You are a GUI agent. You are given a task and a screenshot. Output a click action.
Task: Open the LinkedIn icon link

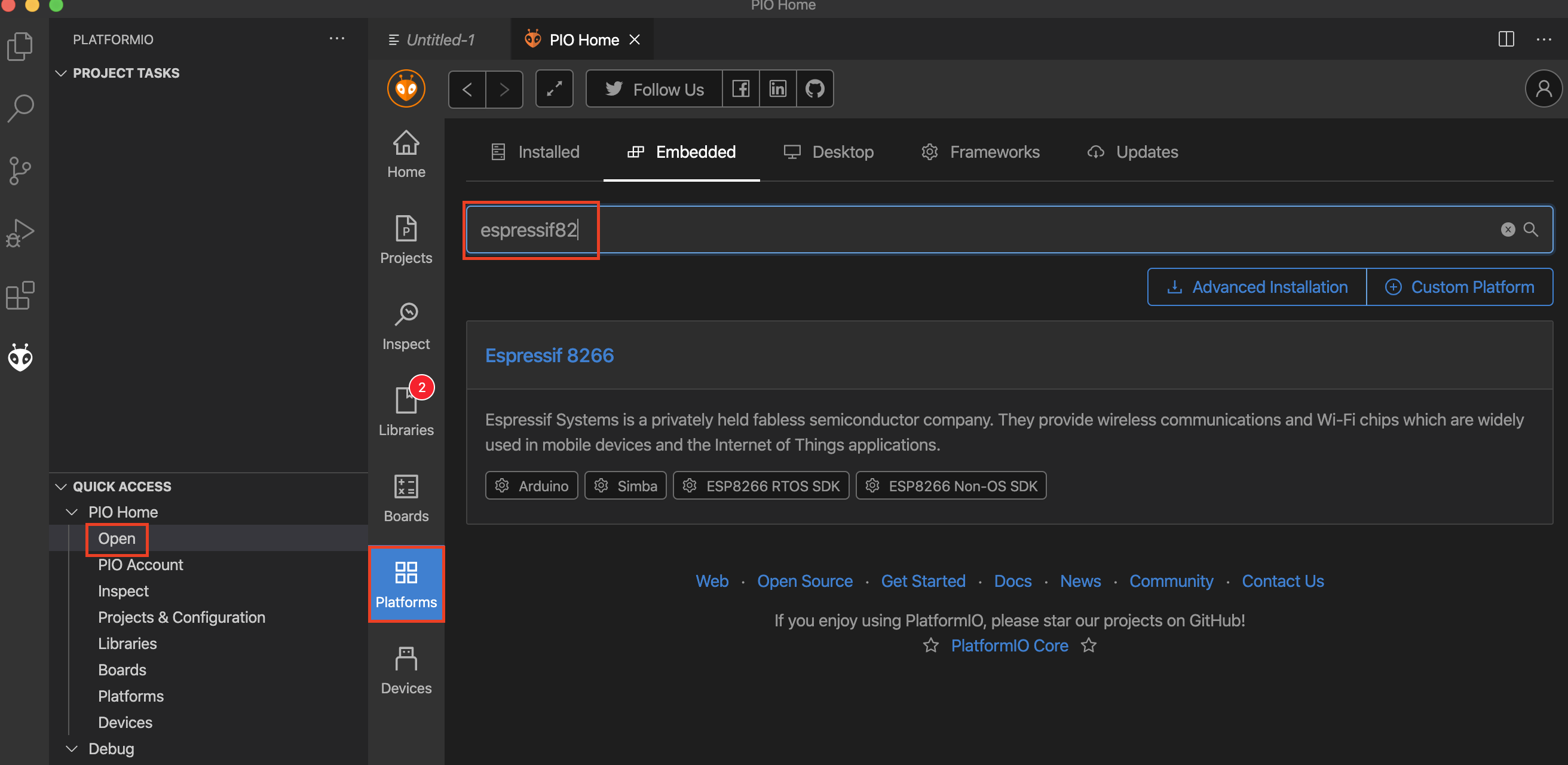point(777,90)
